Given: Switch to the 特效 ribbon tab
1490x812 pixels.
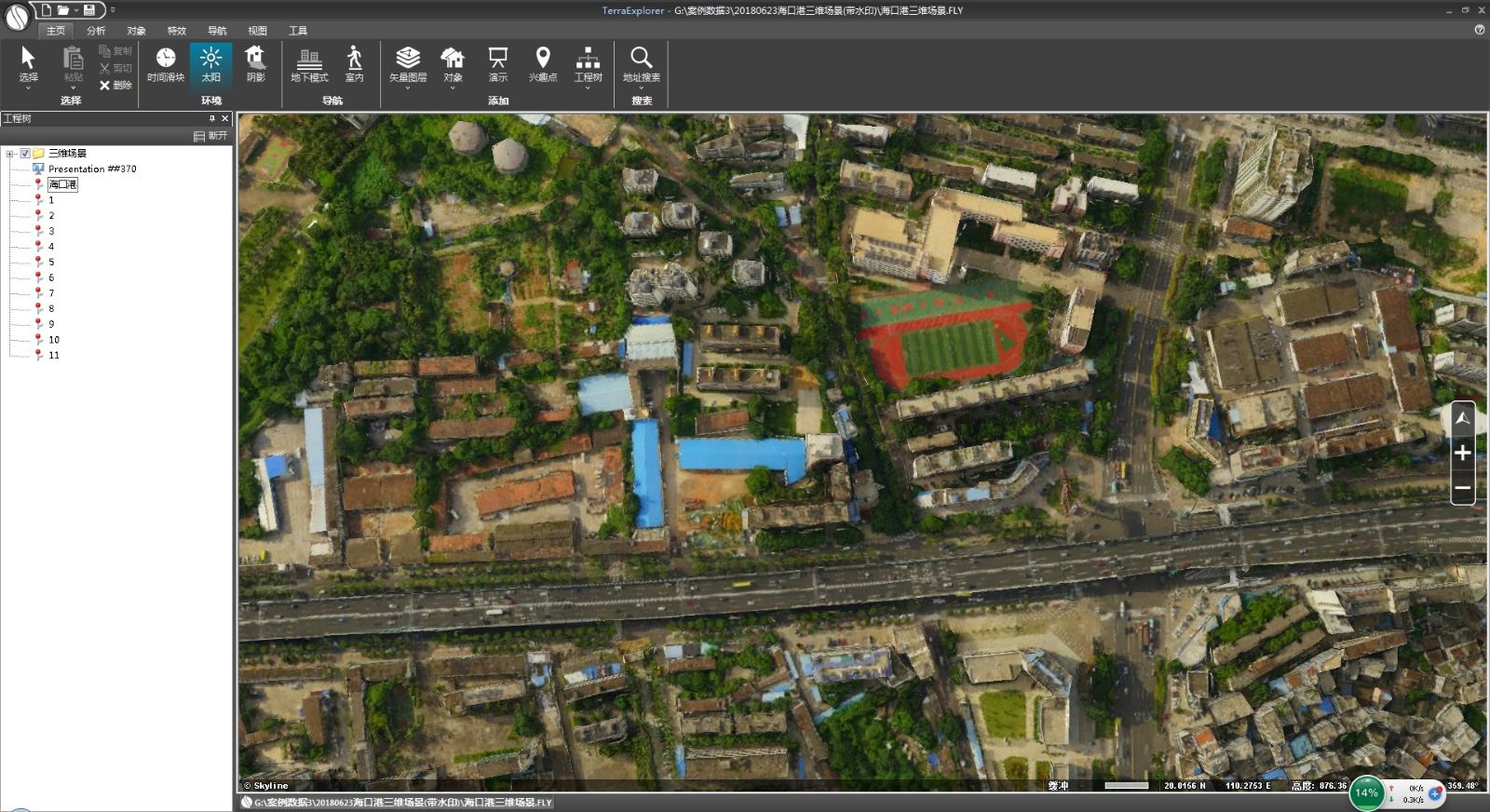Looking at the screenshot, I should click(177, 31).
